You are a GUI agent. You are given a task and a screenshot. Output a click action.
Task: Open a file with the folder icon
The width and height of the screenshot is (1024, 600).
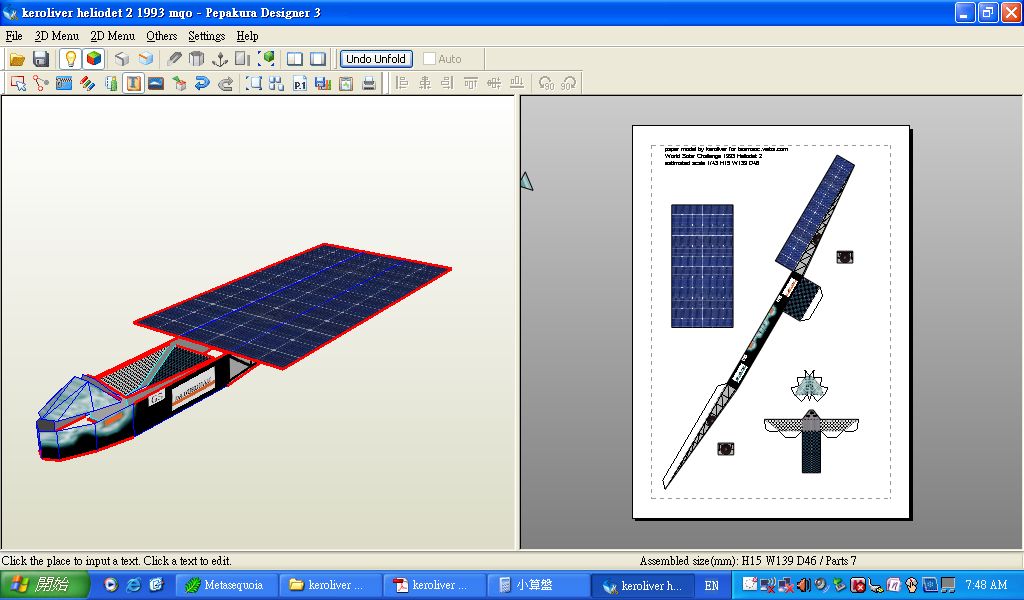tap(17, 59)
